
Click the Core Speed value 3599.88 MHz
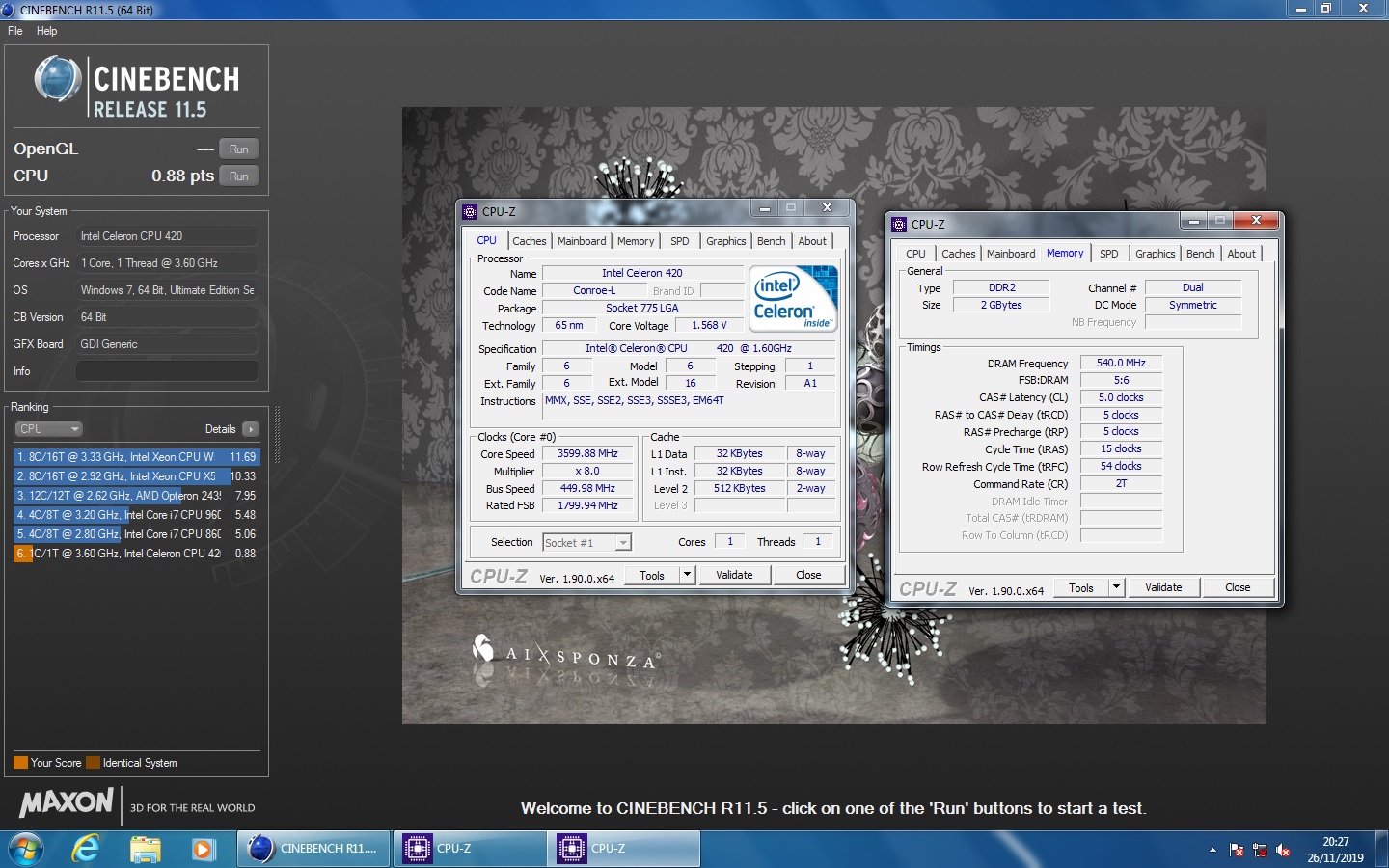(587, 454)
